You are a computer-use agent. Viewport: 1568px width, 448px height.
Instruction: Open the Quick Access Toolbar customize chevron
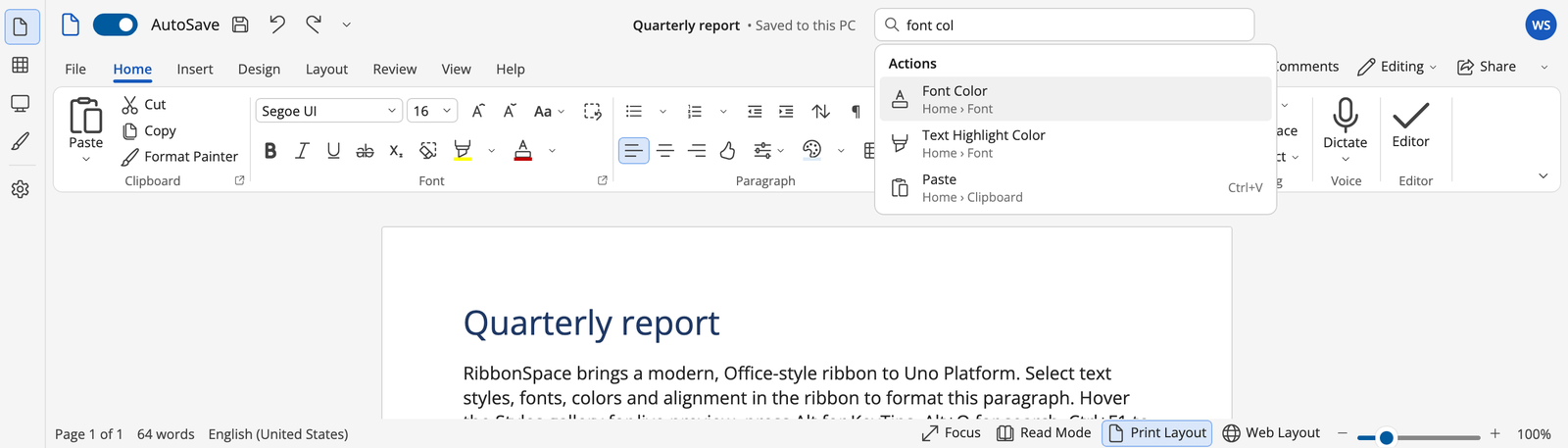[346, 25]
